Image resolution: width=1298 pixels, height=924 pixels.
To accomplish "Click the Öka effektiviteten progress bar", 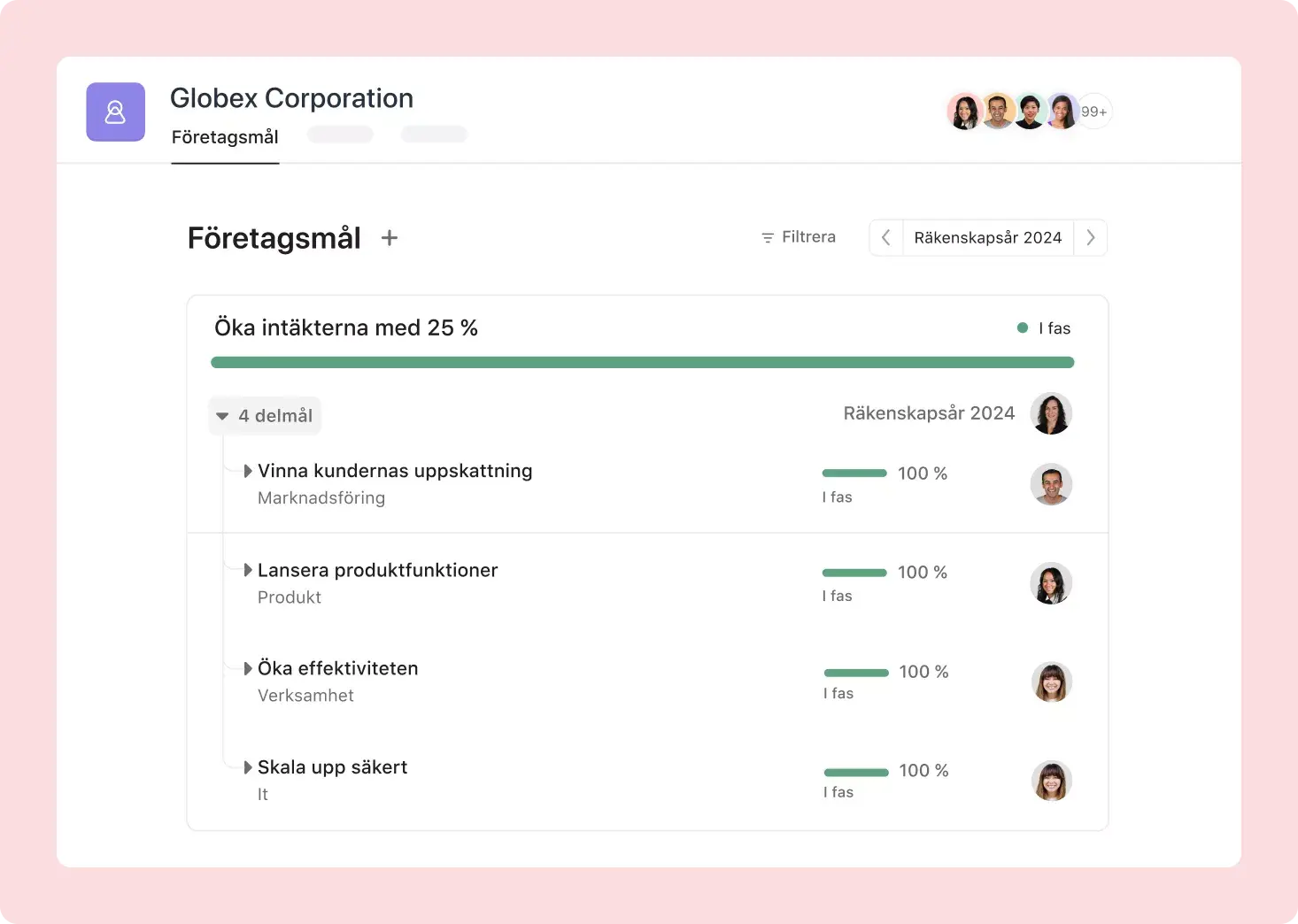I will click(856, 673).
